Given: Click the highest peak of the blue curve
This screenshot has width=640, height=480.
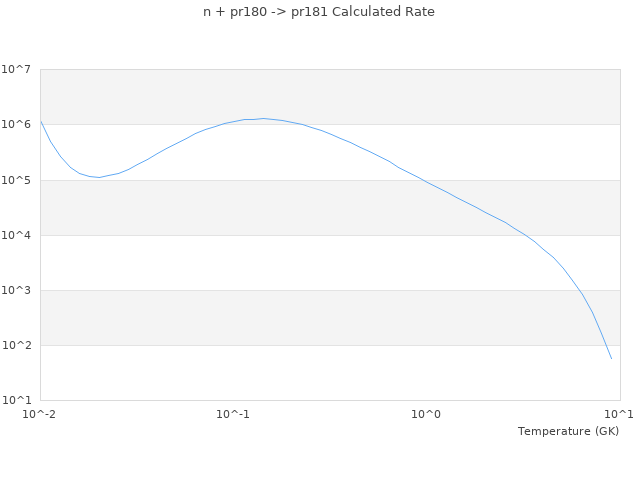Looking at the screenshot, I should coord(263,118).
